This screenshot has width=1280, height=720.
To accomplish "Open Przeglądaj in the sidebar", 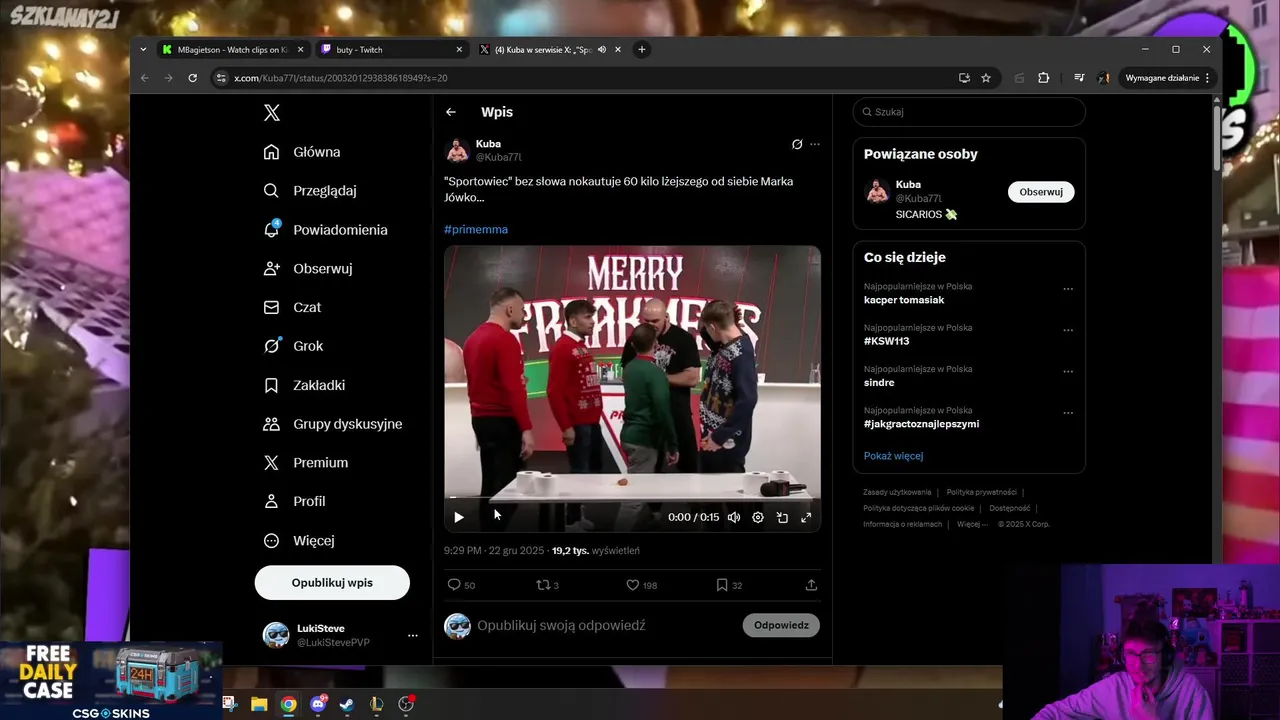I will (x=310, y=191).
